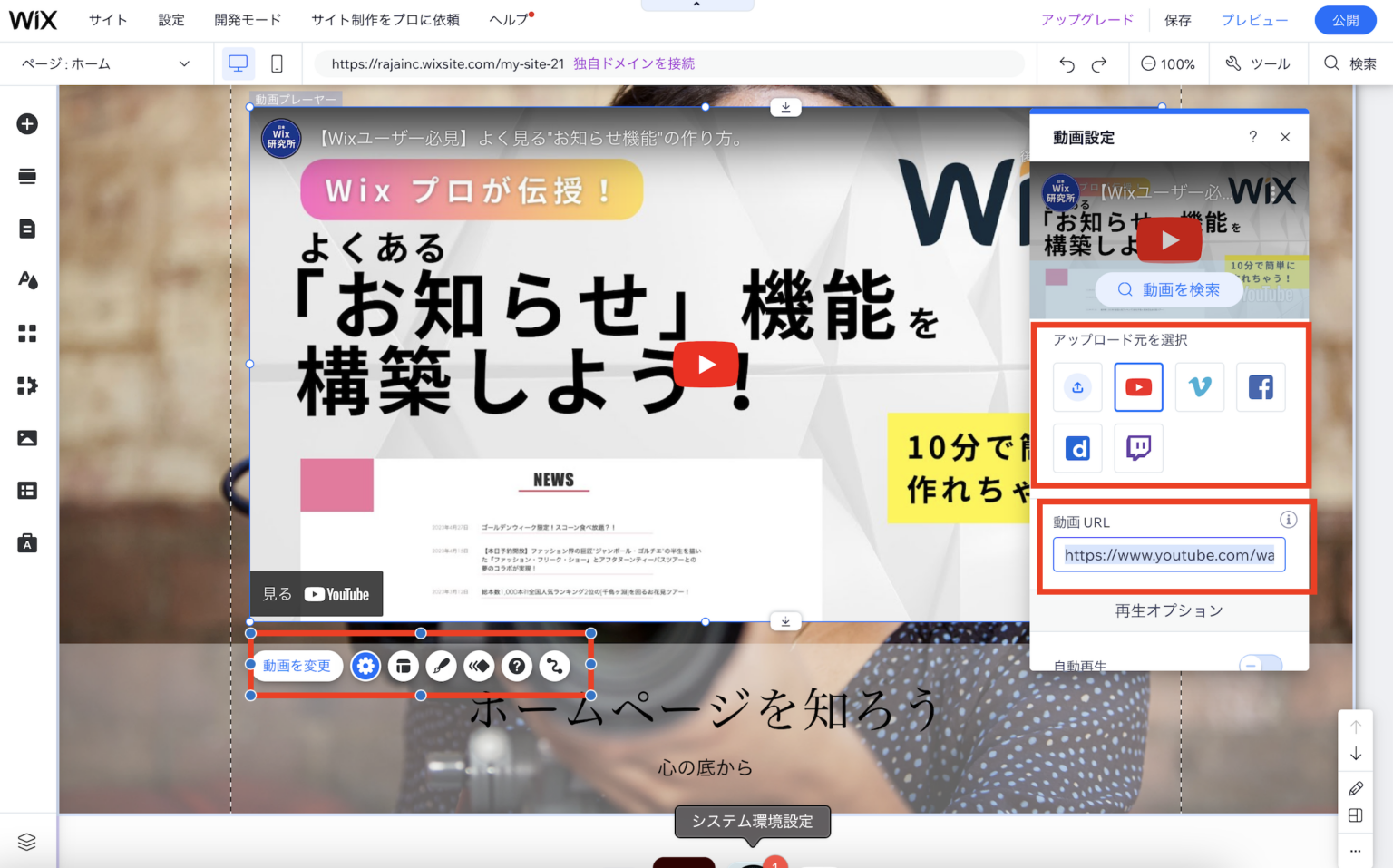This screenshot has width=1393, height=868.
Task: Click the 動画を変更 change video button
Action: pos(297,665)
